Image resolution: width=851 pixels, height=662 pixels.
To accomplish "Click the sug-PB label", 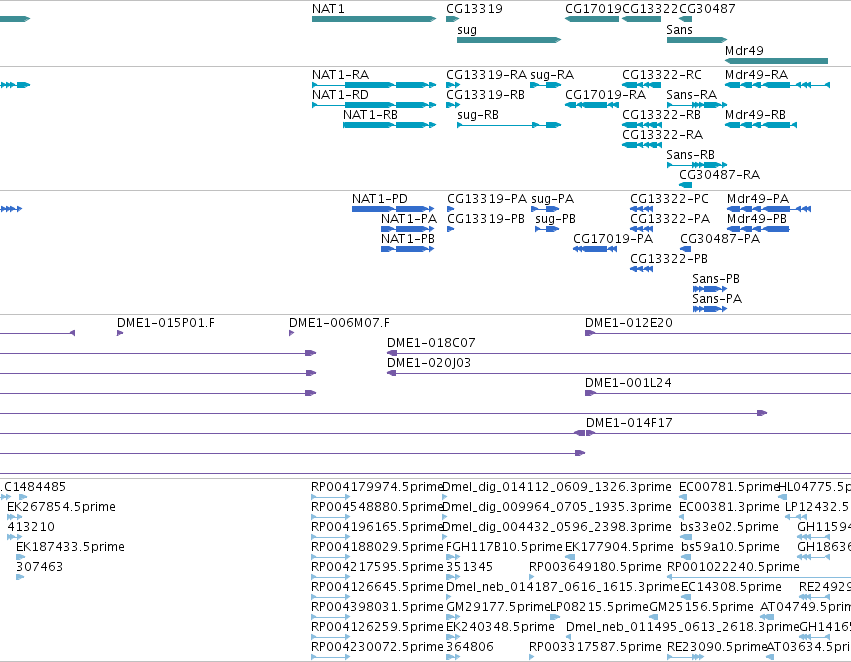I will pos(555,219).
